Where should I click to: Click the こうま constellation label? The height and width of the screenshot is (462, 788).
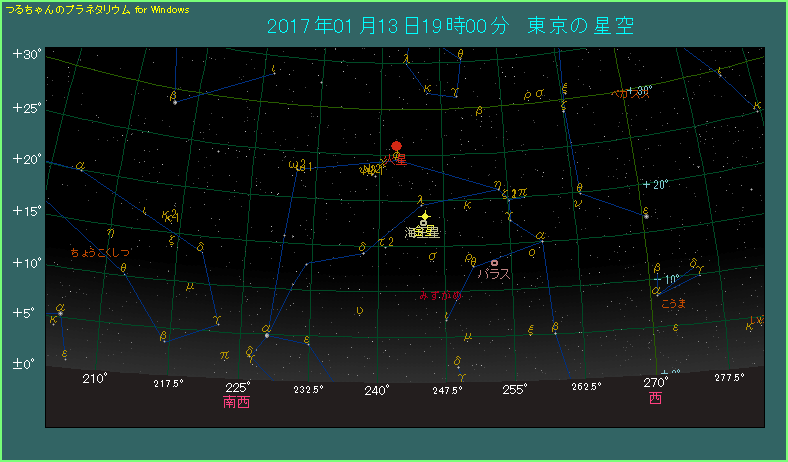pos(673,304)
